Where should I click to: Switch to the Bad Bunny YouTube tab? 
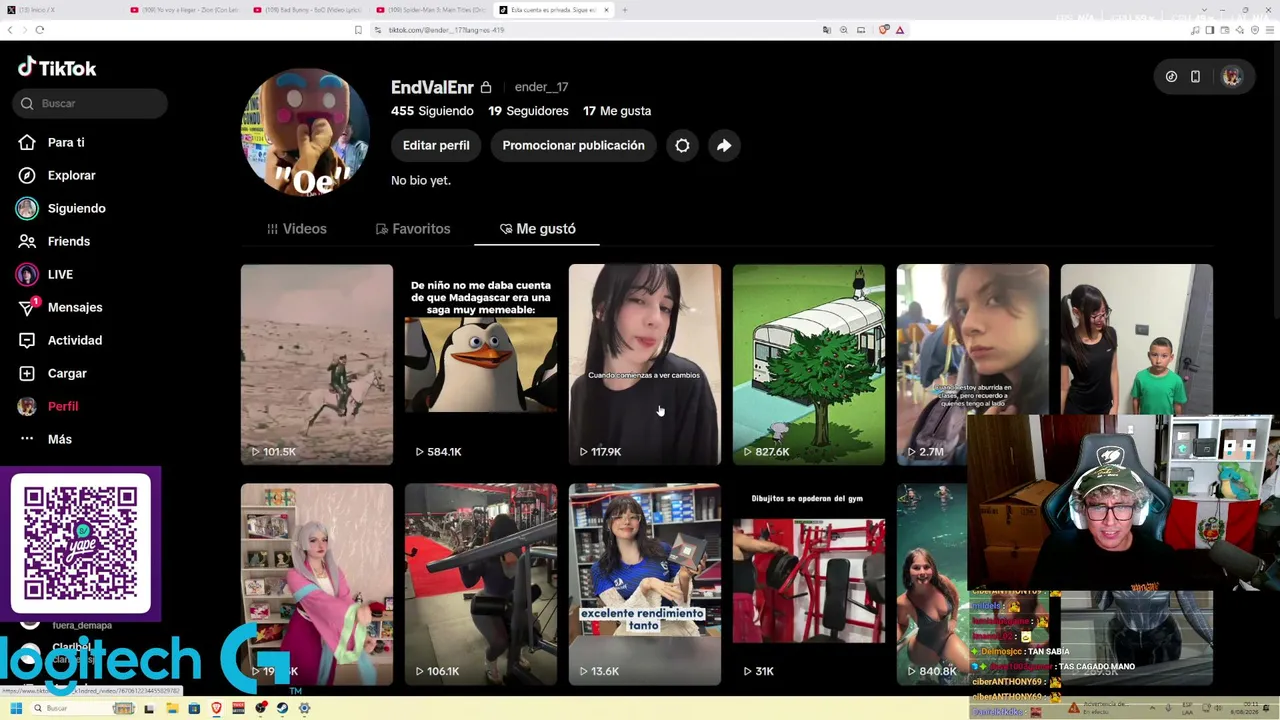tap(307, 10)
